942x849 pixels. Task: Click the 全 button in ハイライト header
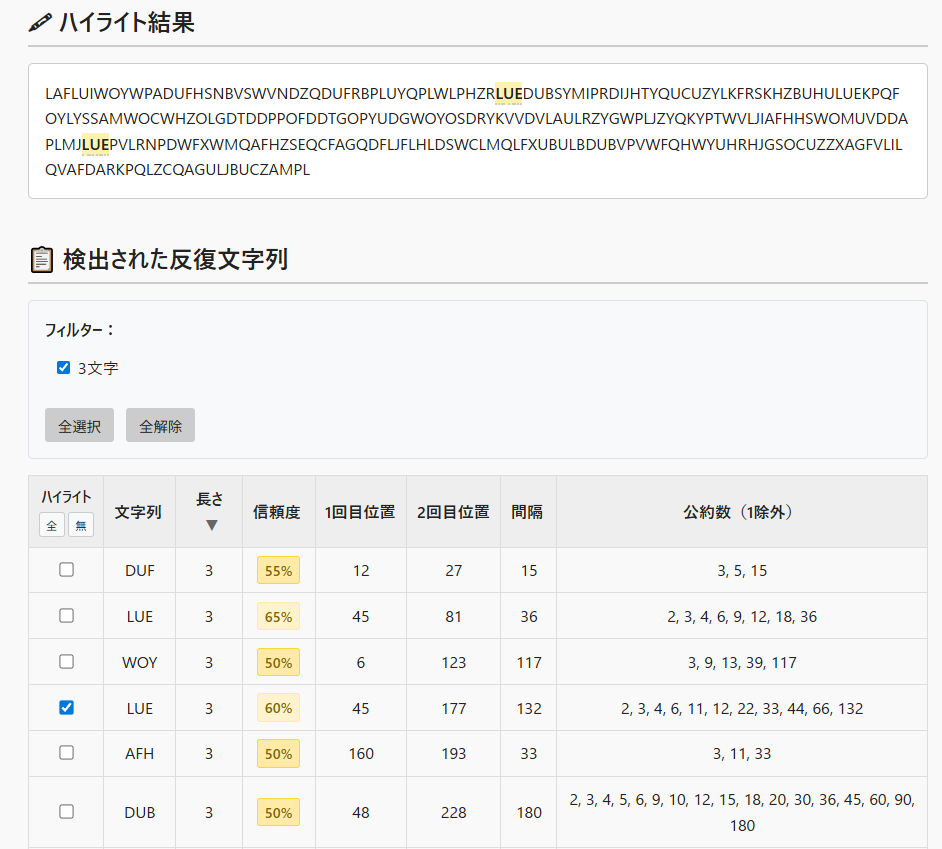pyautogui.click(x=52, y=524)
